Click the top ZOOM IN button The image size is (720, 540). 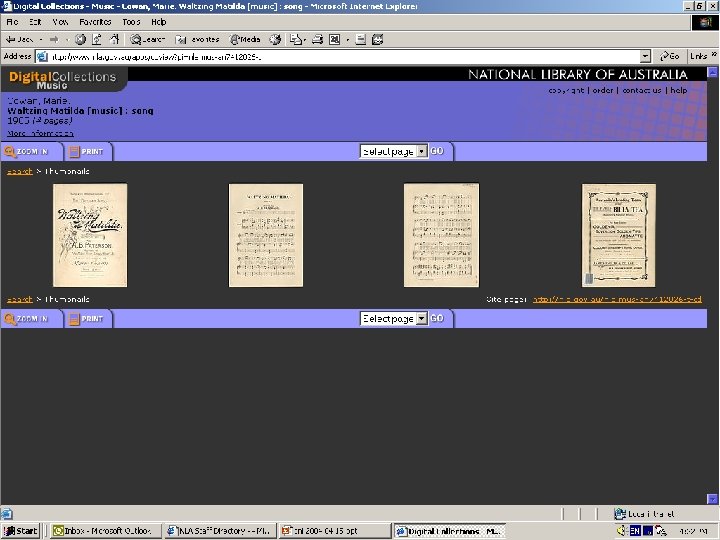pos(31,152)
